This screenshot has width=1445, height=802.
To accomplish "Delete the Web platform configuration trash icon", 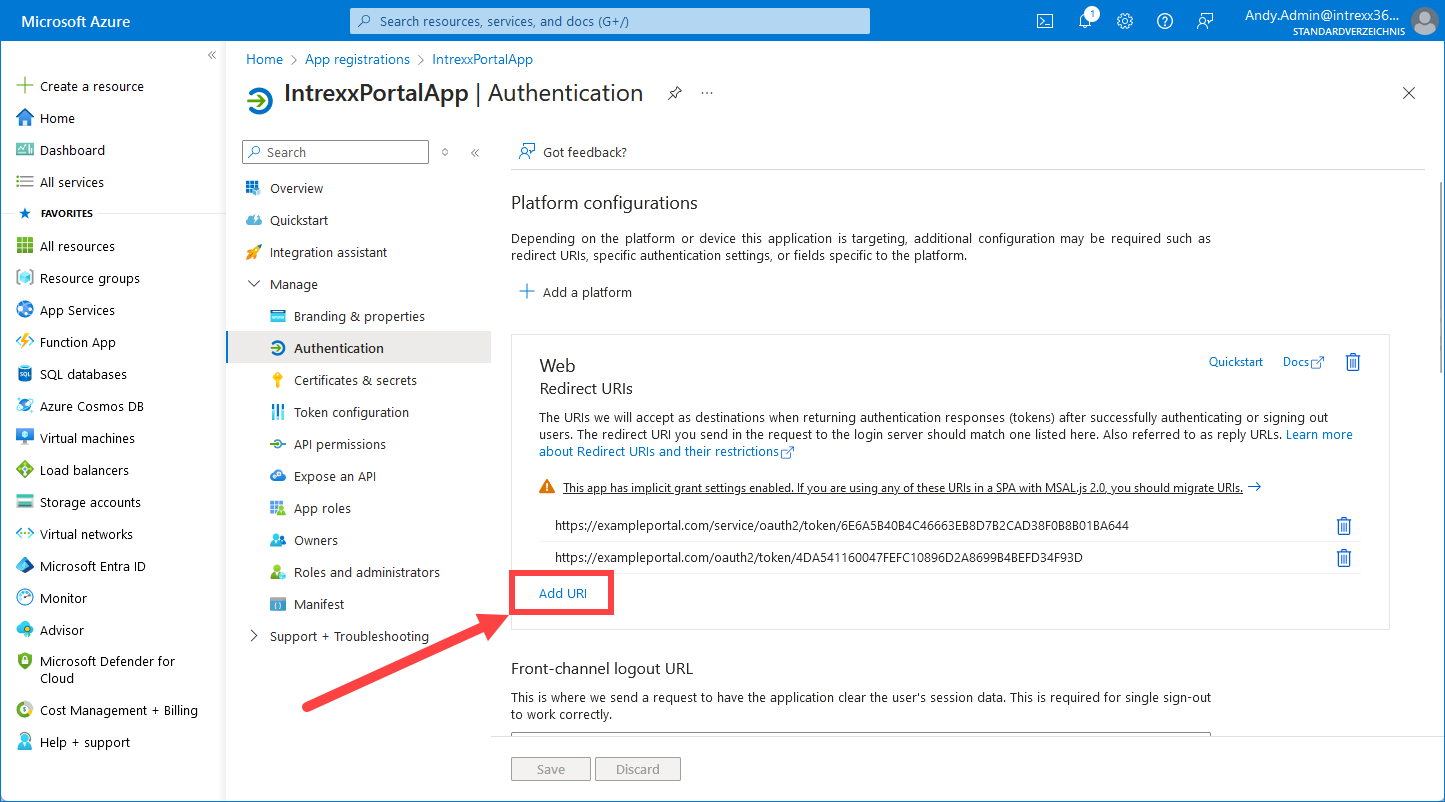I will click(1352, 362).
